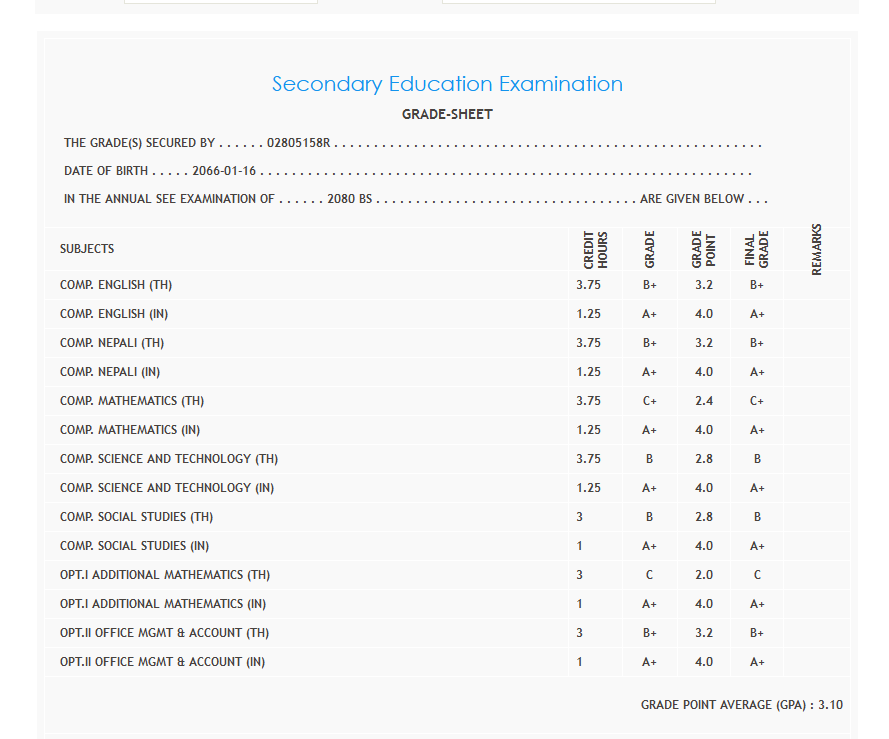Screen dimensions: 889x739
Task: Click the Secondary Education Examination heading
Action: pos(447,84)
